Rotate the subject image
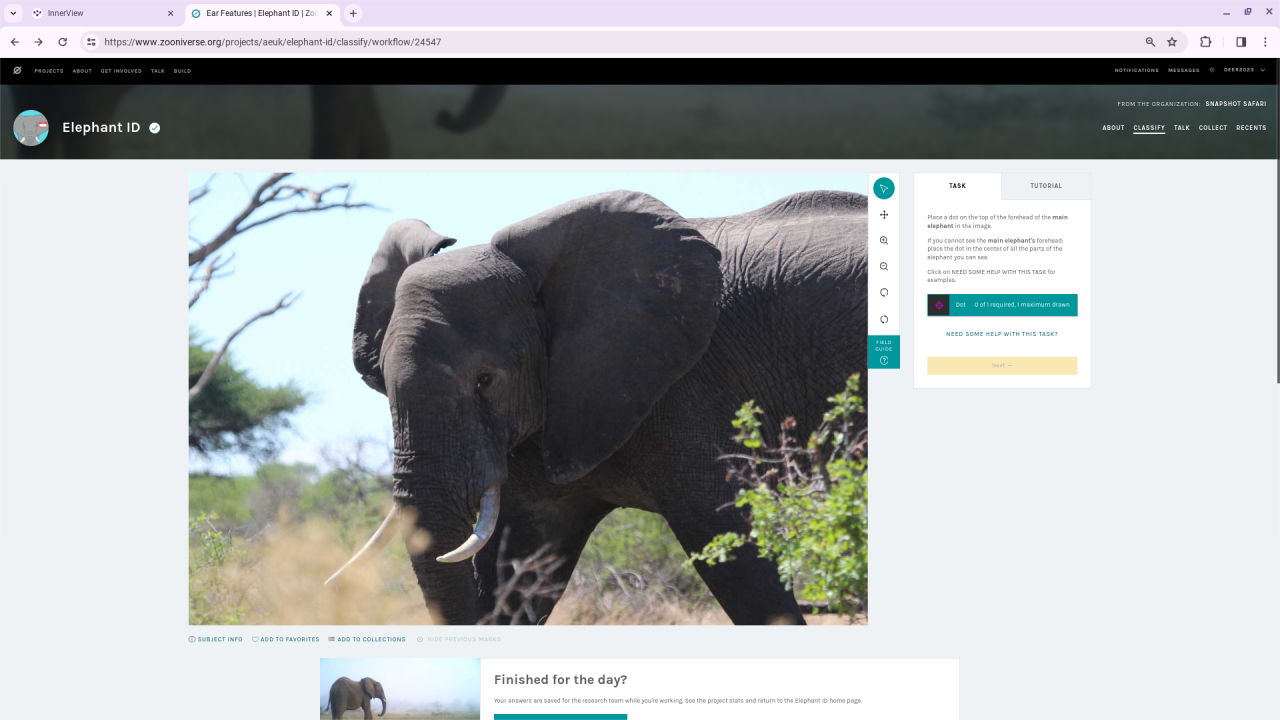 [884, 293]
